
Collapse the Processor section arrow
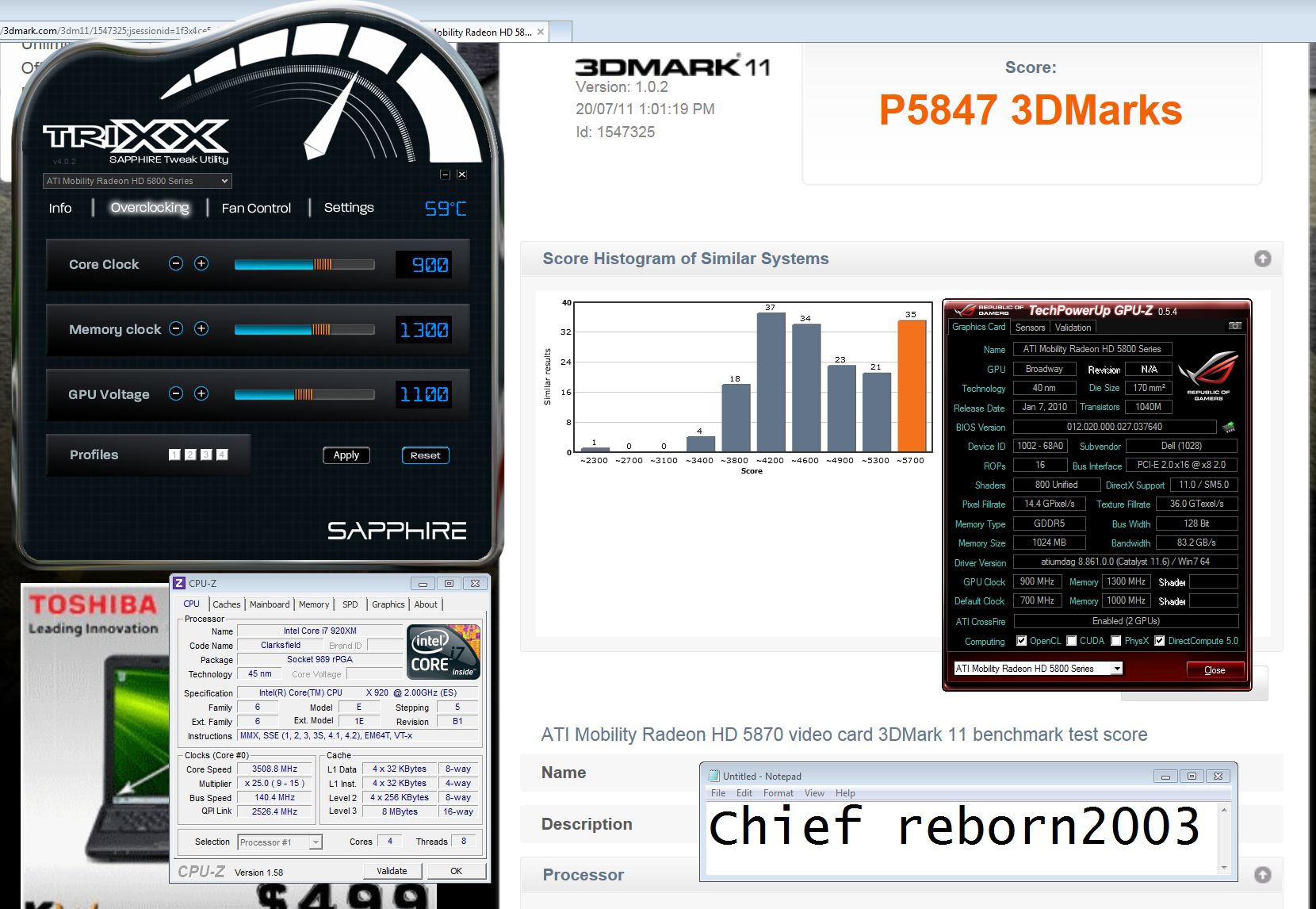point(1263,875)
